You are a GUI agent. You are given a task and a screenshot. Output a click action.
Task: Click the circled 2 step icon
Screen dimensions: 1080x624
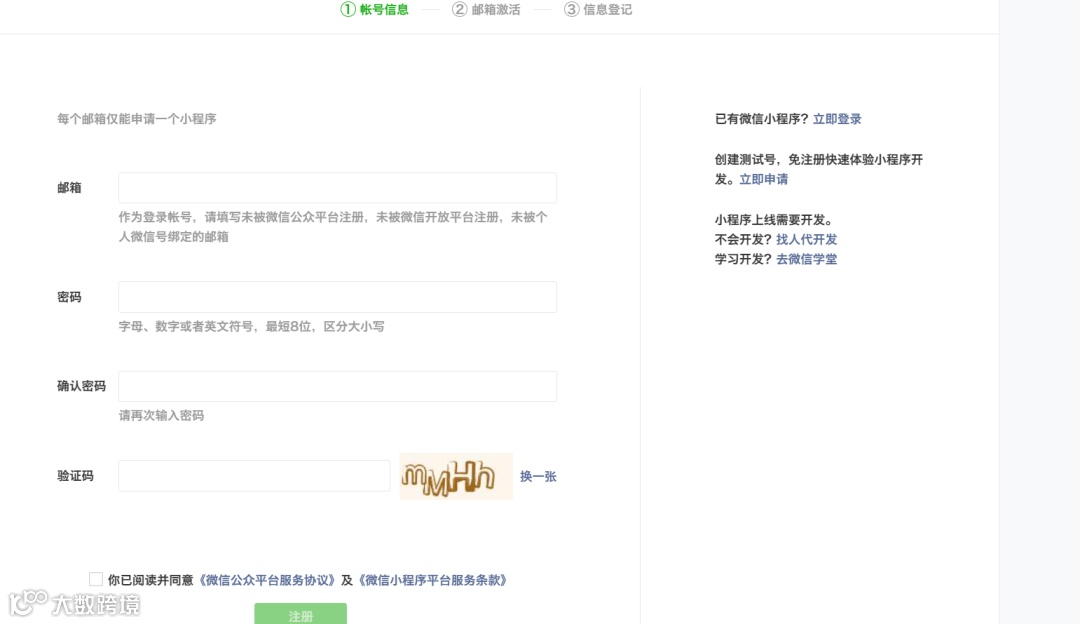[459, 10]
